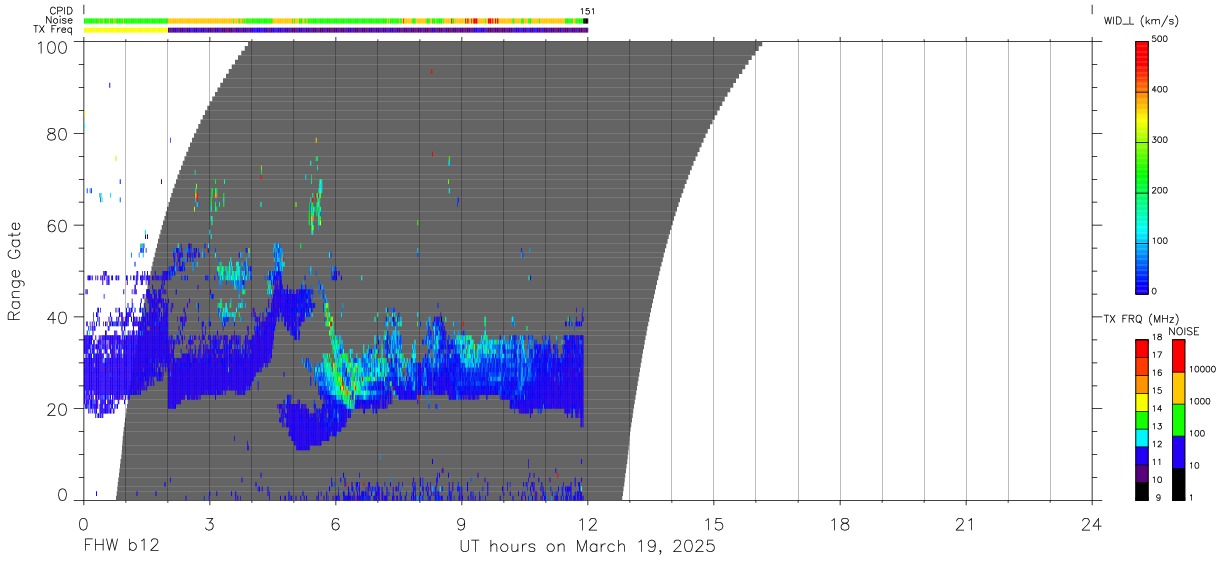The image size is (1228, 567).
Task: Click '16' on the TX FRQ legend
Action: [x=1158, y=372]
